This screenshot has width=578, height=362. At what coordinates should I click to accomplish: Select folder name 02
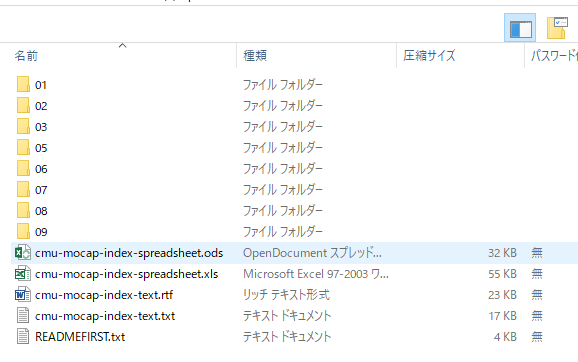click(x=41, y=106)
